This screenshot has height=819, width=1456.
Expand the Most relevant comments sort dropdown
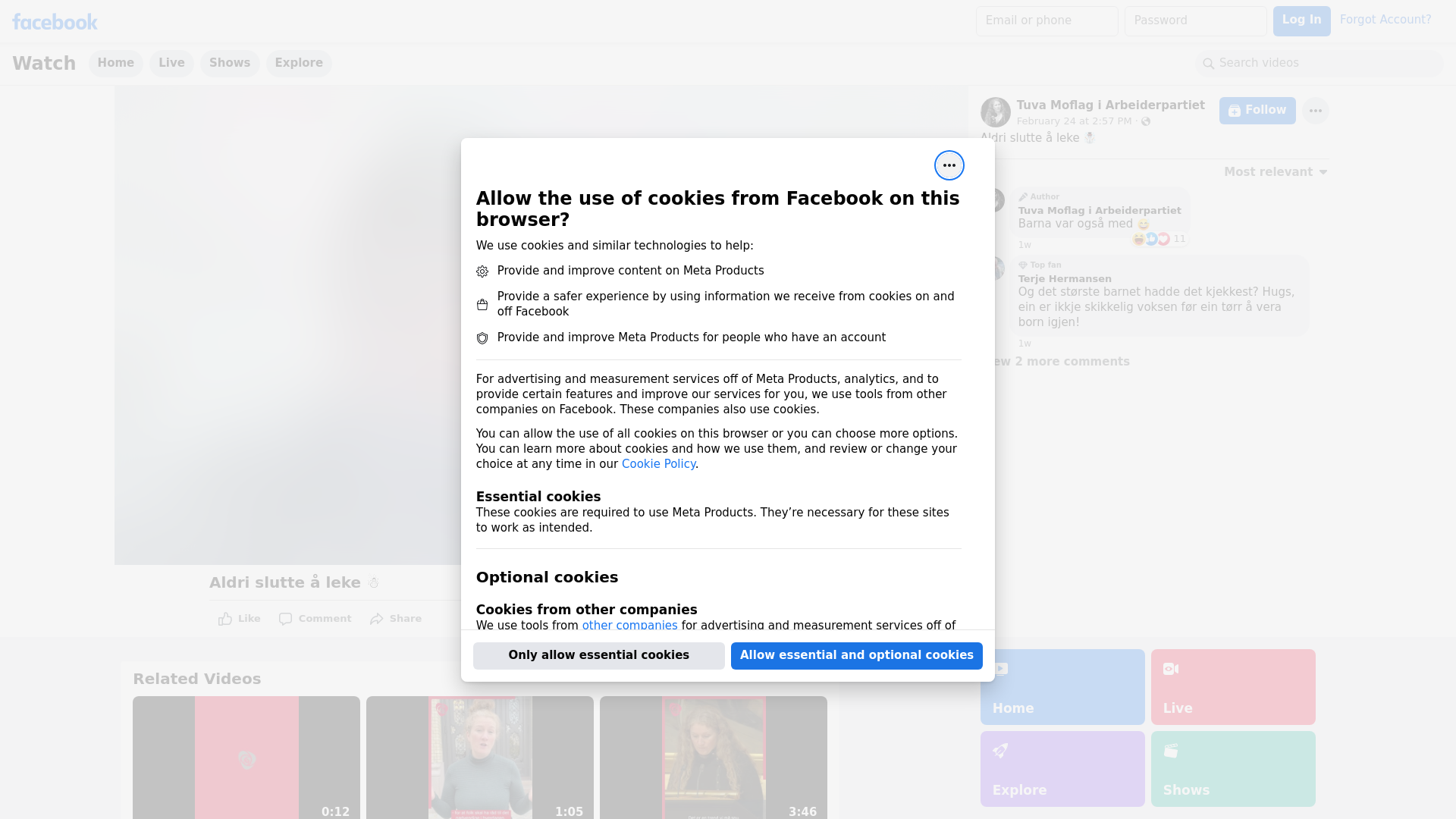point(1276,172)
